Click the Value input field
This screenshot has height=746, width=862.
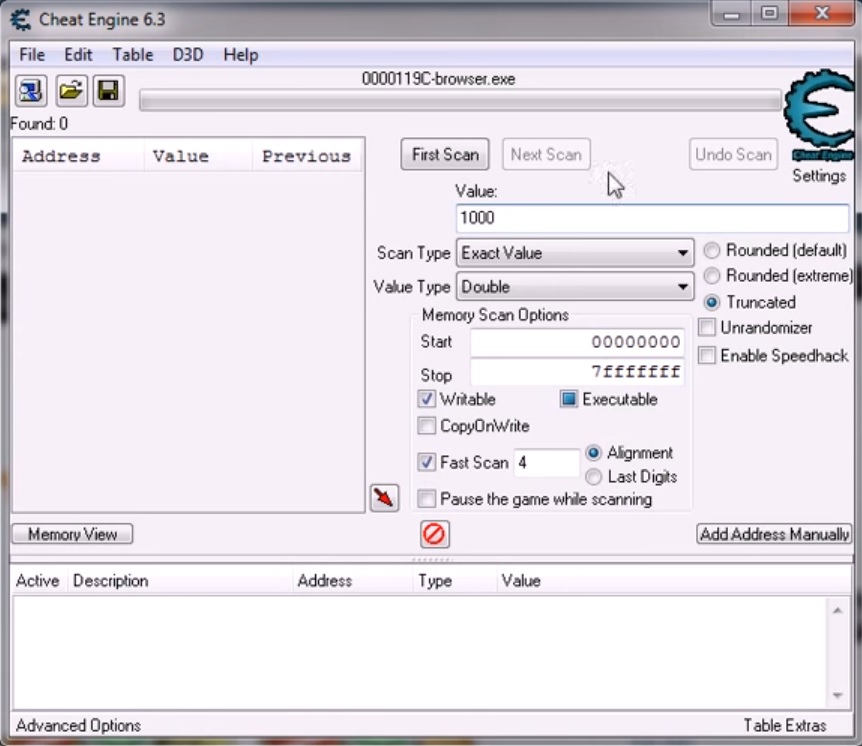coord(652,218)
